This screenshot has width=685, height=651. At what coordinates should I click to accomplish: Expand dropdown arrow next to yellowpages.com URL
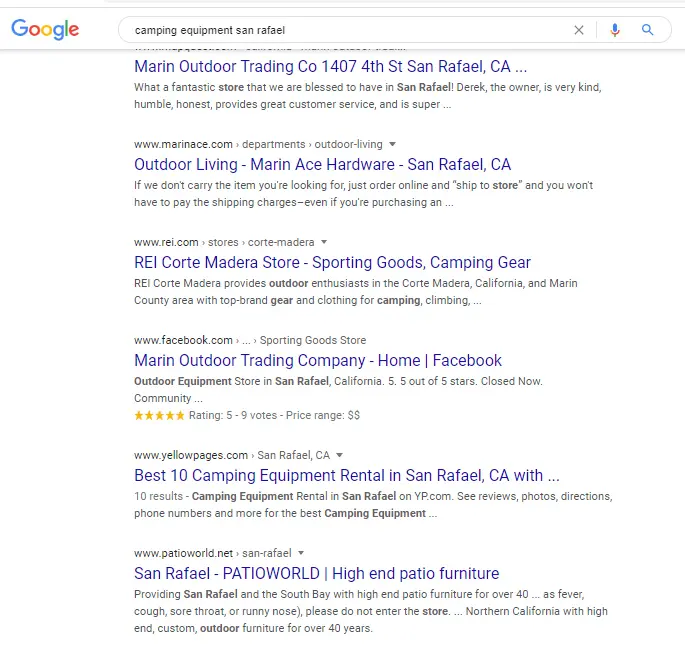click(339, 455)
